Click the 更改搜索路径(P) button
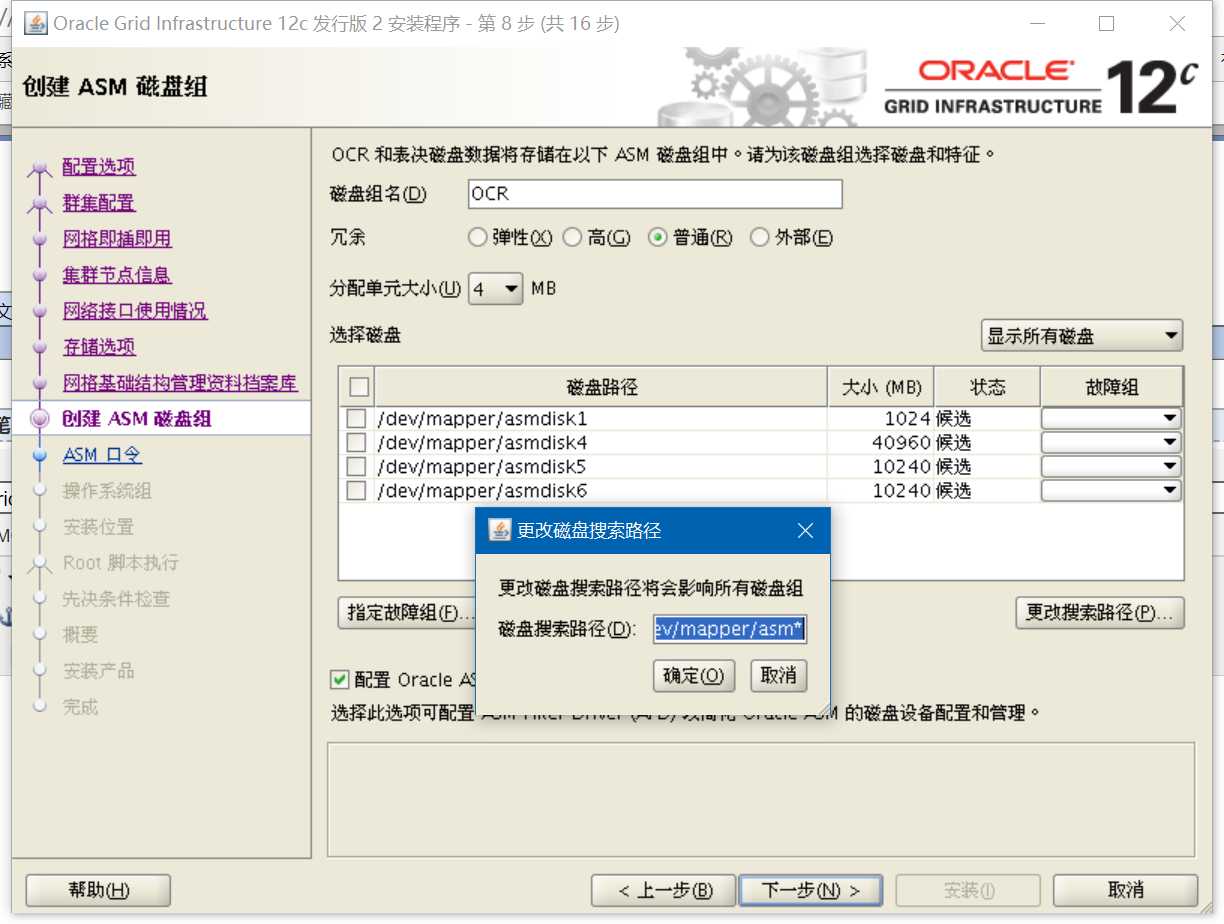The width and height of the screenshot is (1224, 924). click(1100, 613)
